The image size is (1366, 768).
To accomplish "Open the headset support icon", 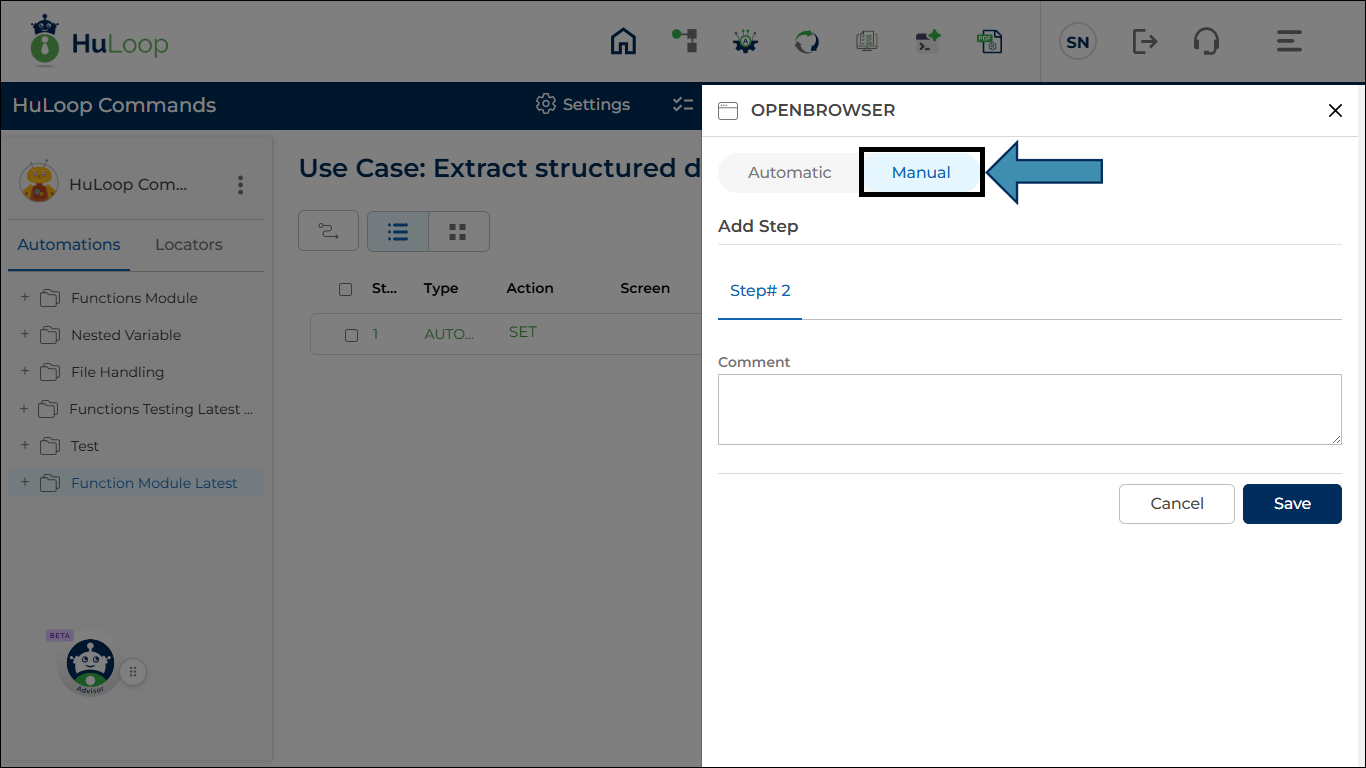I will [x=1207, y=41].
